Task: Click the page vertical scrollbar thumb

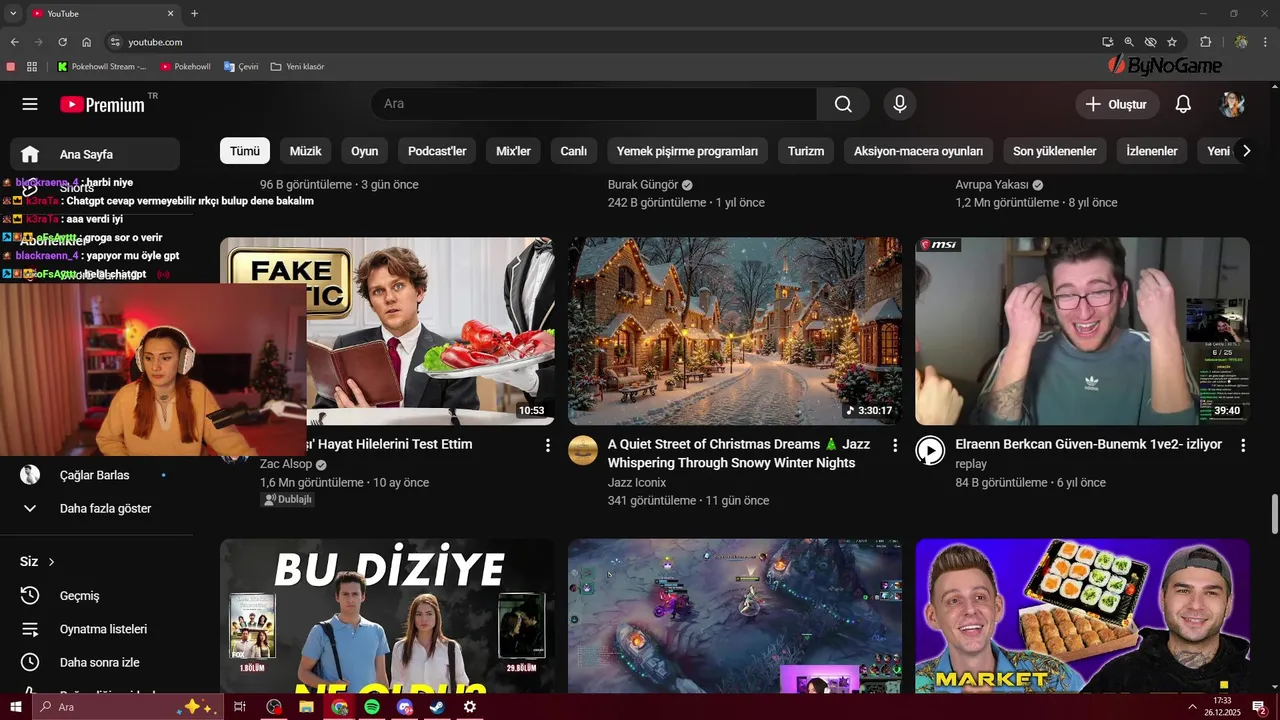Action: pyautogui.click(x=1274, y=514)
